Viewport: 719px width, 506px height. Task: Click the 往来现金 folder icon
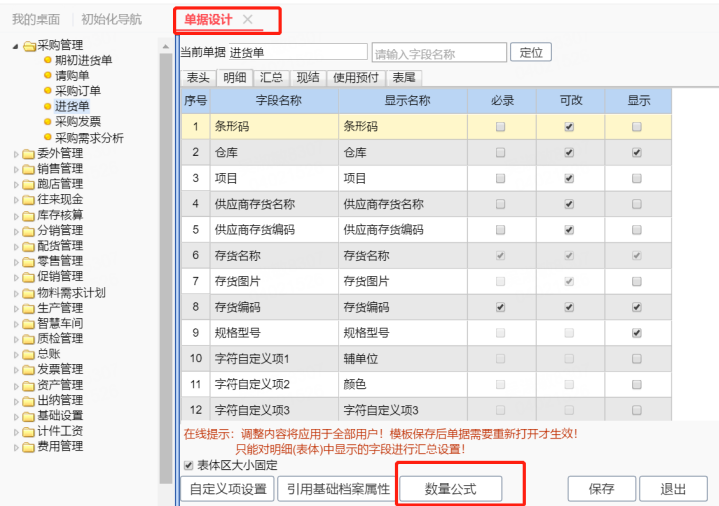pyautogui.click(x=28, y=200)
